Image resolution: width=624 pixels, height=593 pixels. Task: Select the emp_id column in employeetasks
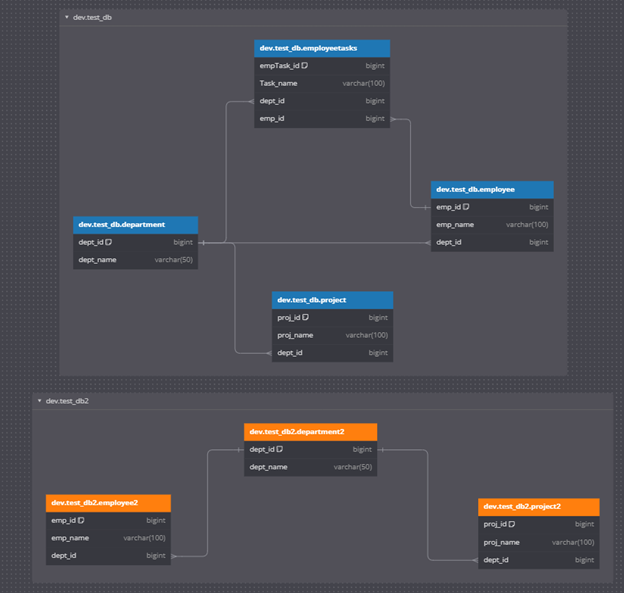pos(322,119)
